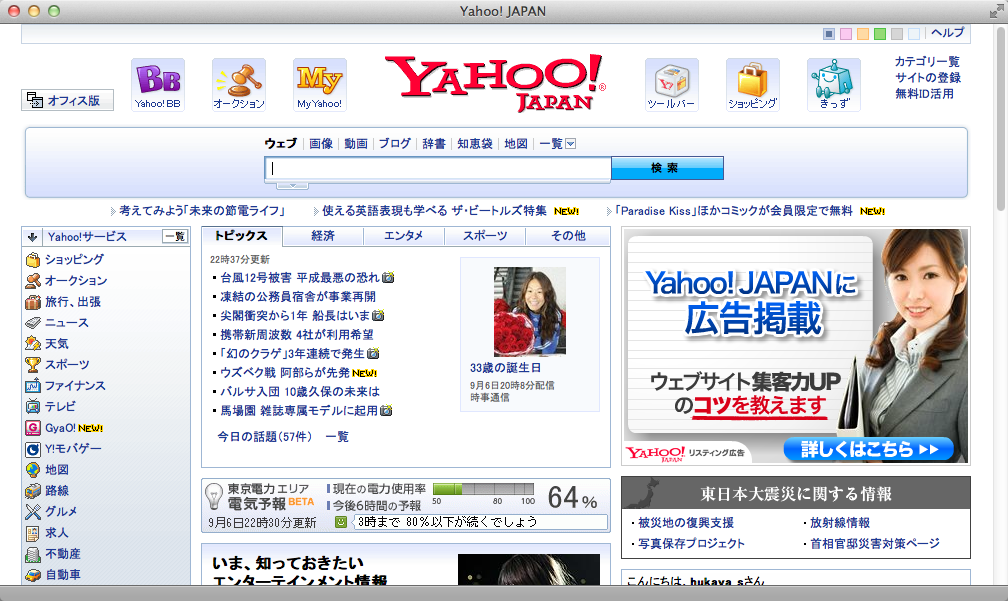Switch to the 経済 news tab
Screen dimensions: 1008x601
click(322, 236)
